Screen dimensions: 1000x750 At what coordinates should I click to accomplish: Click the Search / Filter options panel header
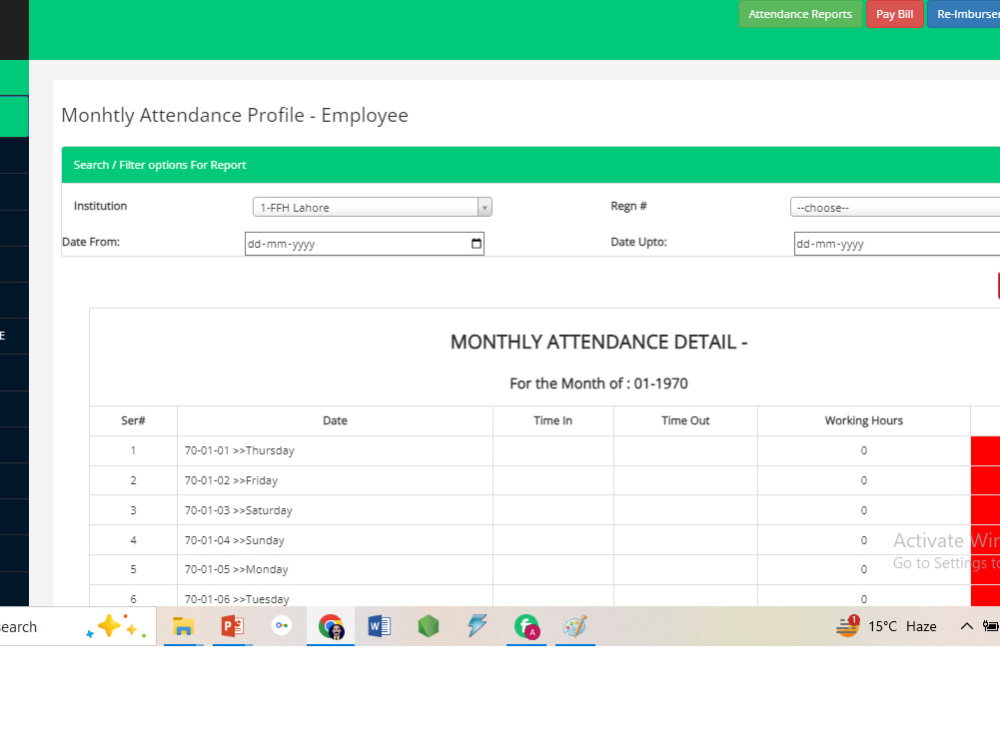[531, 165]
